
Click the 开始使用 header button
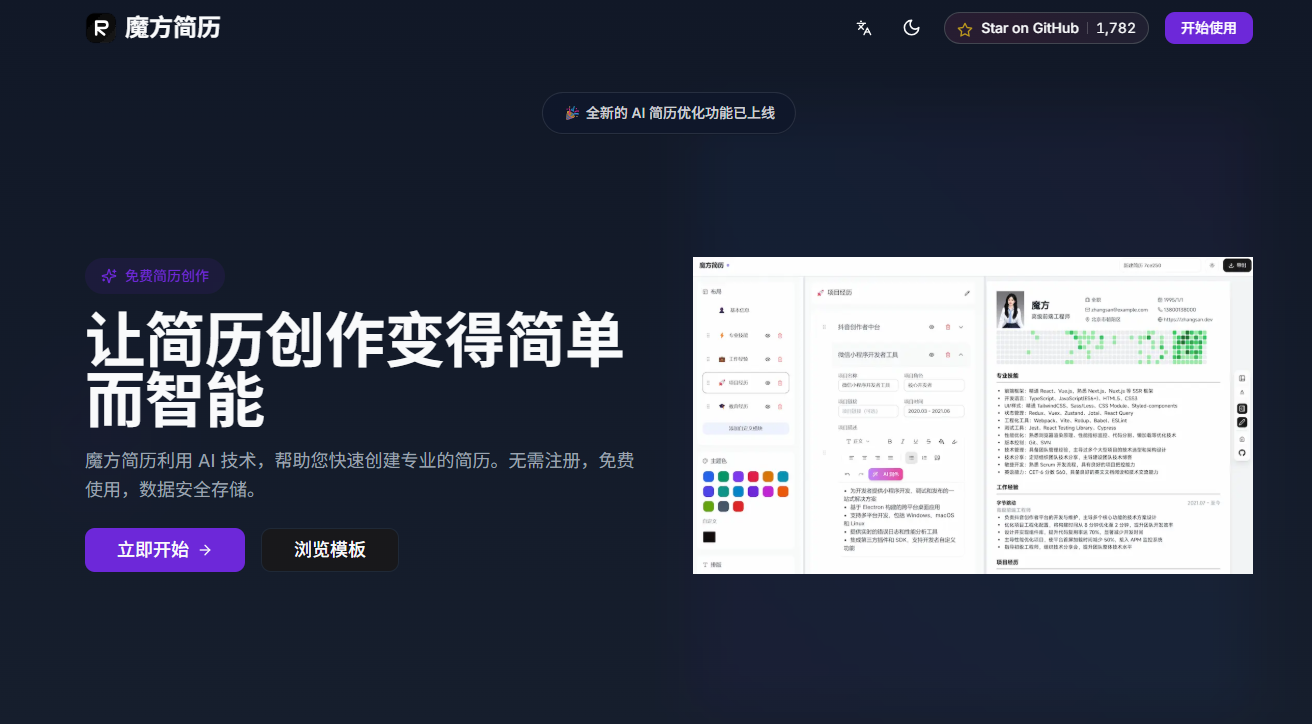[x=1208, y=28]
